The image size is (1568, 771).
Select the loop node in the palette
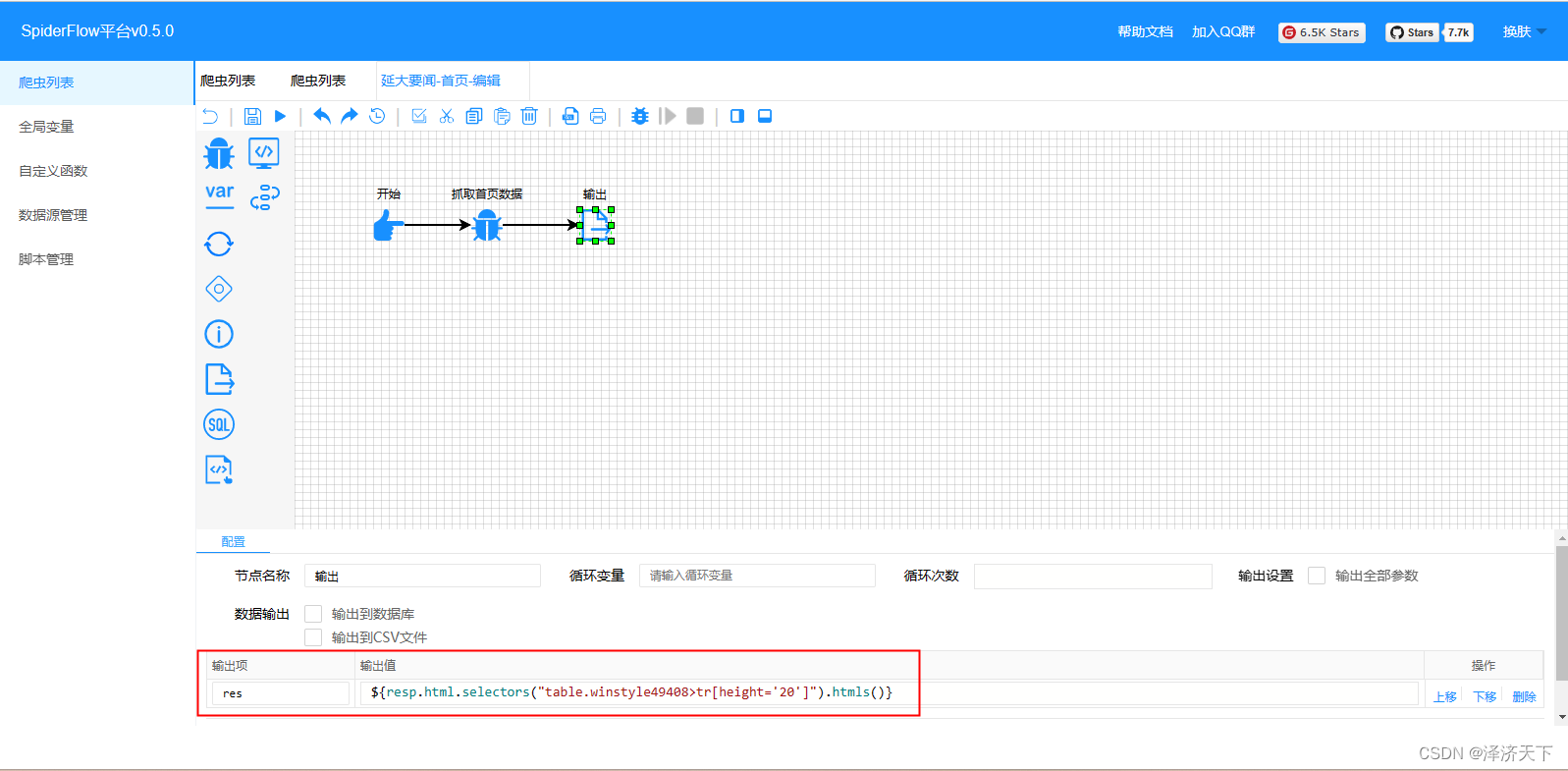[219, 244]
